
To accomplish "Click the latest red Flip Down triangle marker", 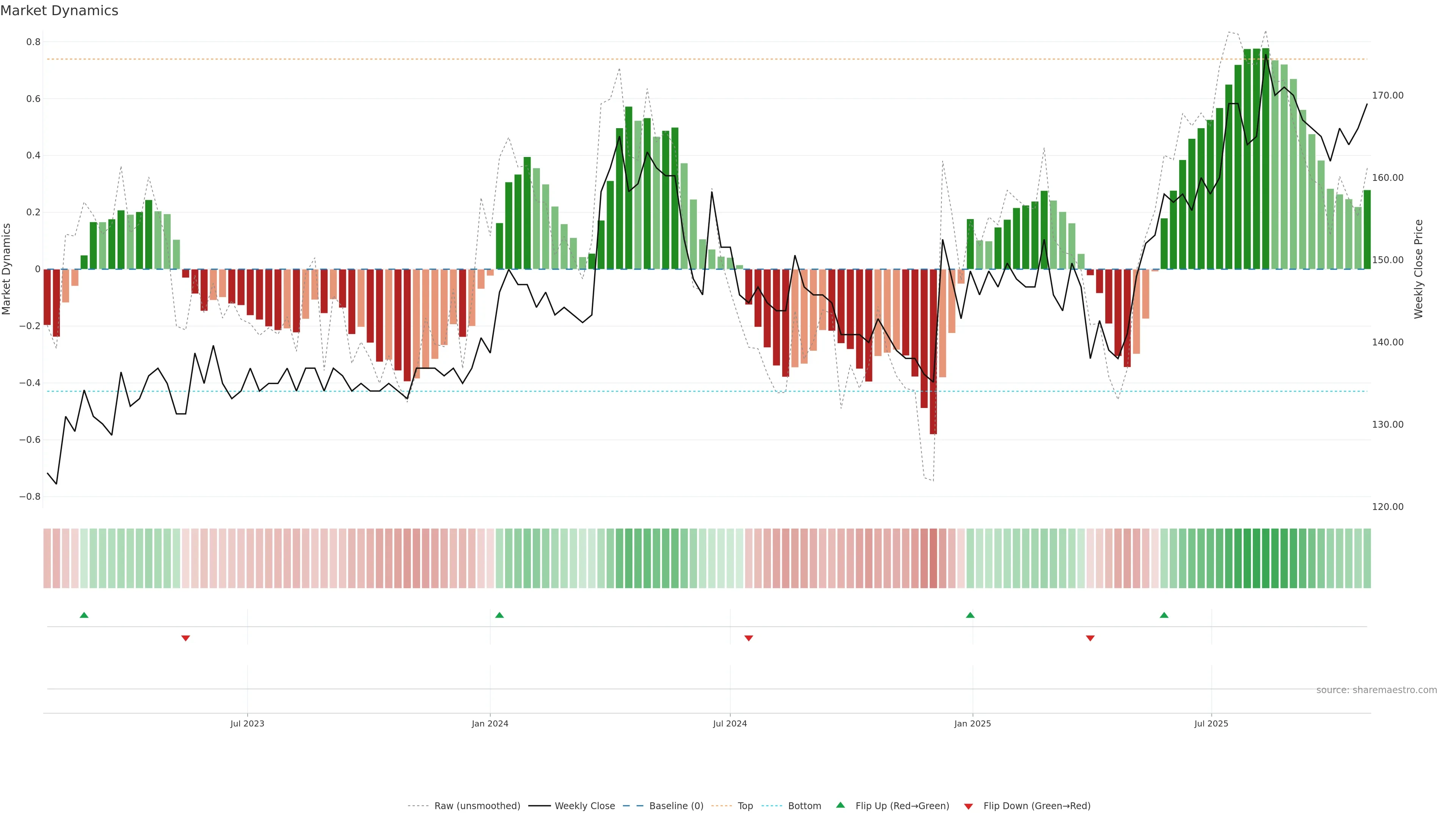I will [x=1090, y=638].
